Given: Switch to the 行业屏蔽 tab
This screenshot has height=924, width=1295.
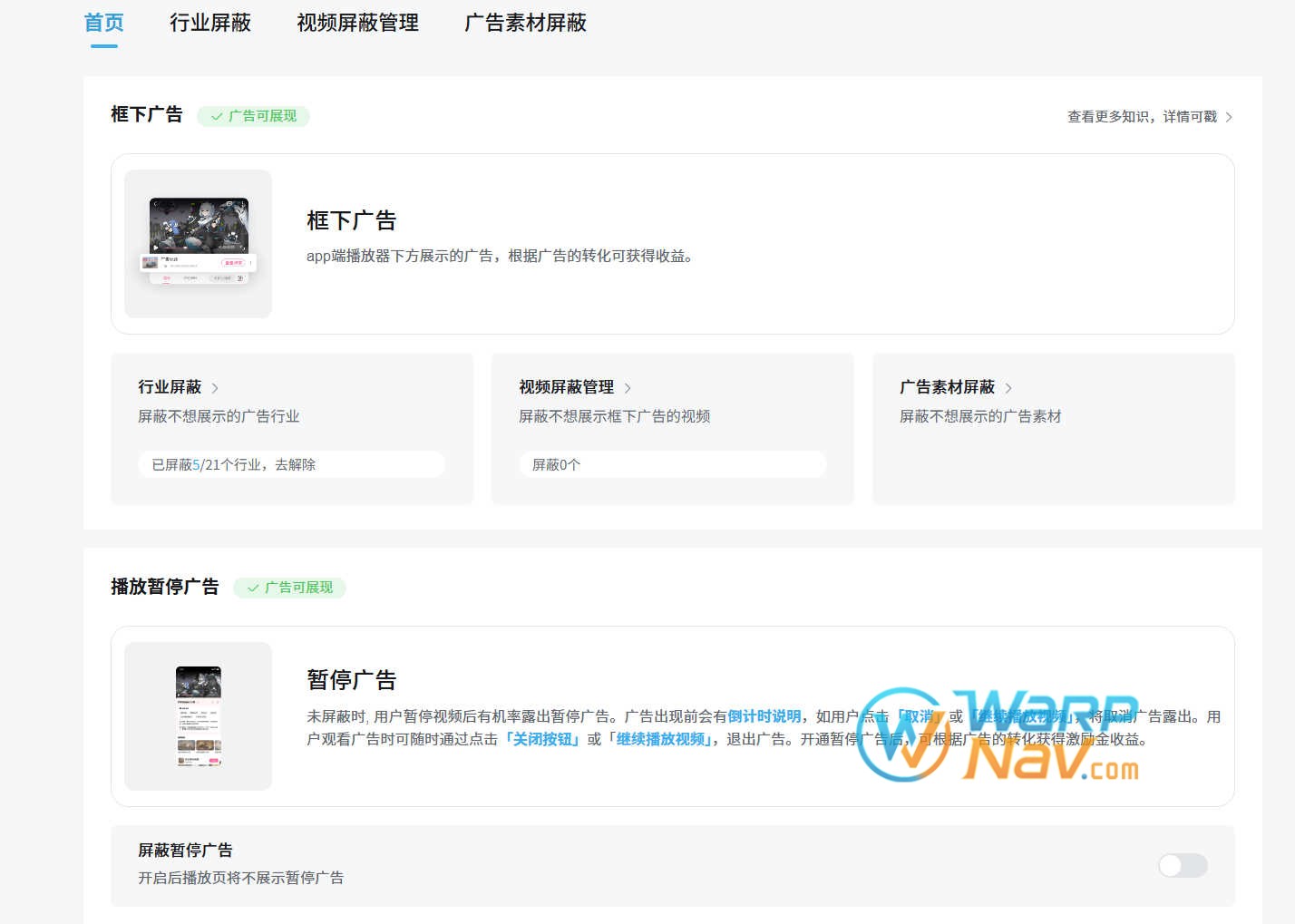Looking at the screenshot, I should pos(210,23).
